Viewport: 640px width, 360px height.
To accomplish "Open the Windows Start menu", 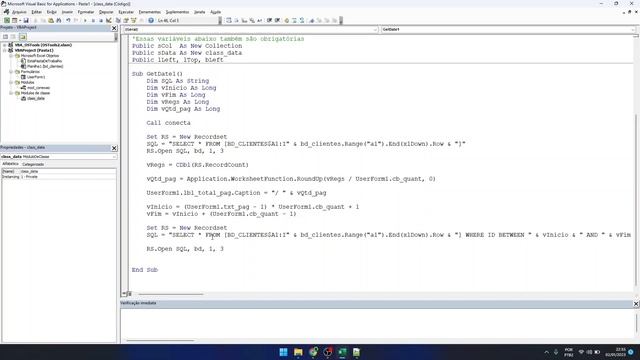I will click(283, 352).
